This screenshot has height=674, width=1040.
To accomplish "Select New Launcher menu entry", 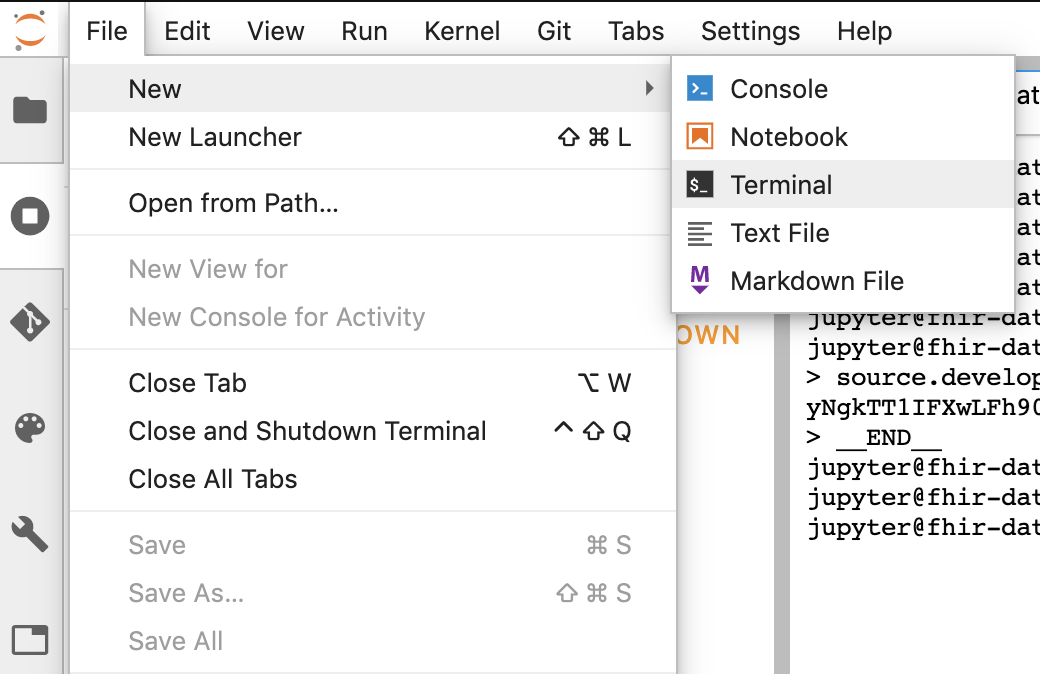I will point(215,137).
